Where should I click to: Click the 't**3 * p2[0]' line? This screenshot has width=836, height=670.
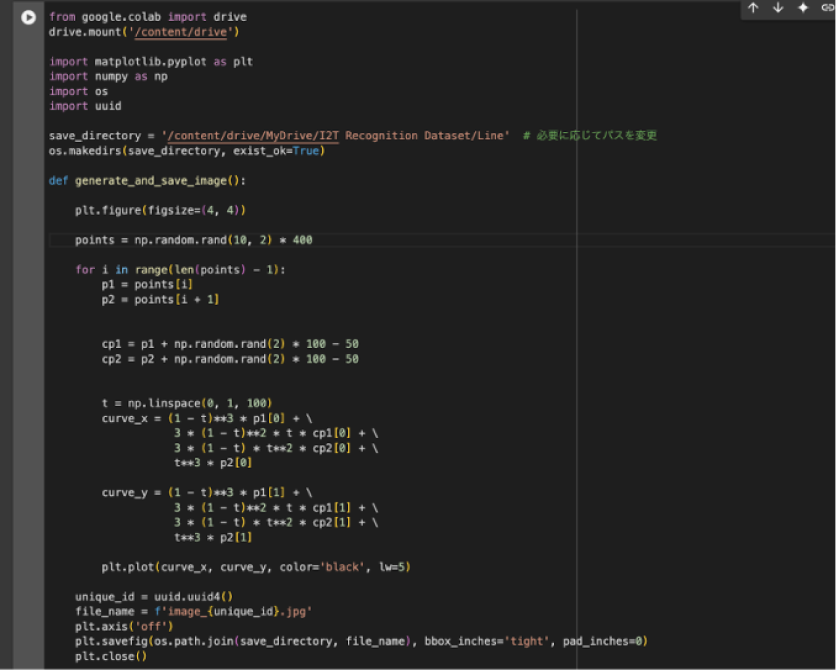coord(213,463)
